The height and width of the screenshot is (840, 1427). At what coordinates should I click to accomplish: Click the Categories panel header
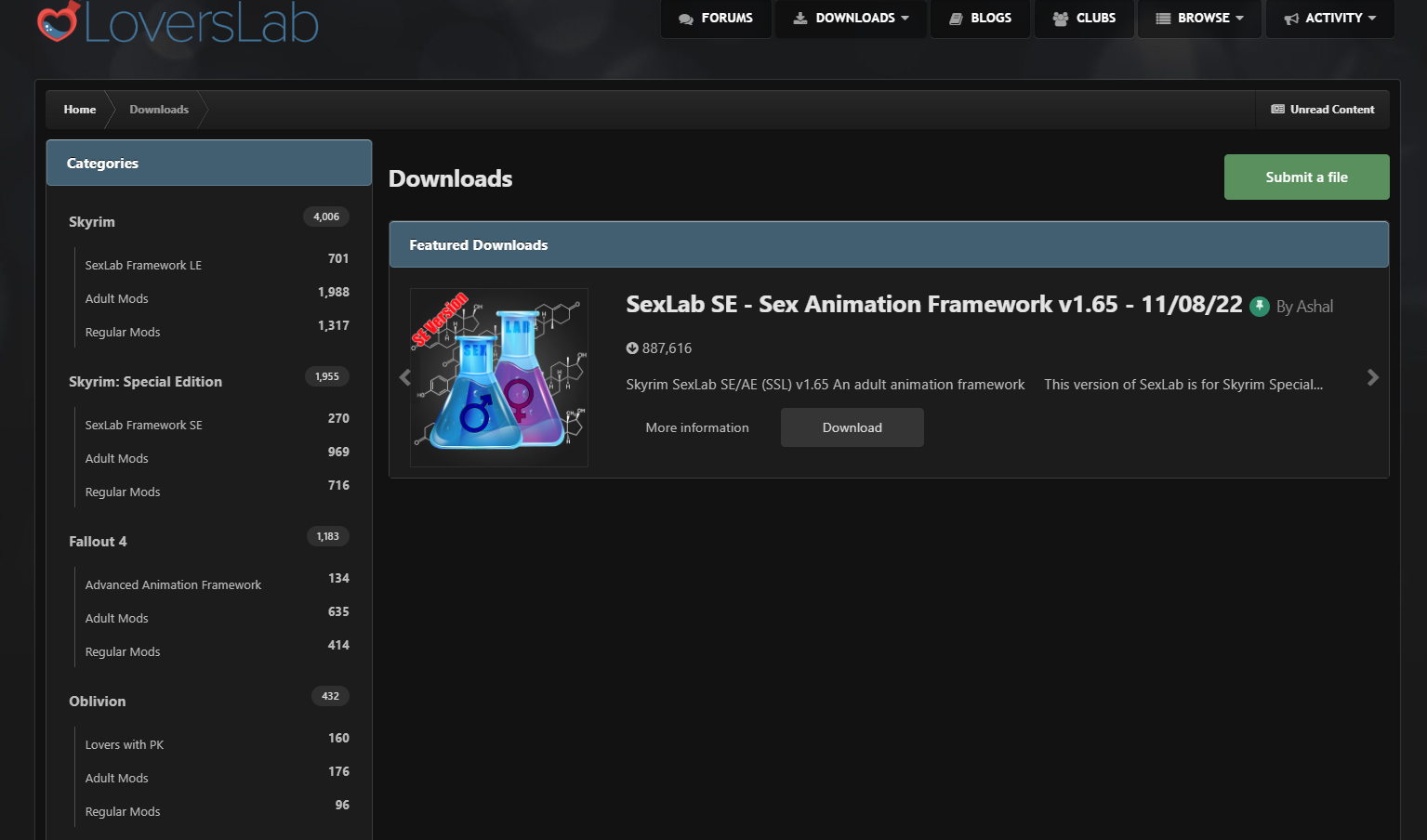[209, 163]
